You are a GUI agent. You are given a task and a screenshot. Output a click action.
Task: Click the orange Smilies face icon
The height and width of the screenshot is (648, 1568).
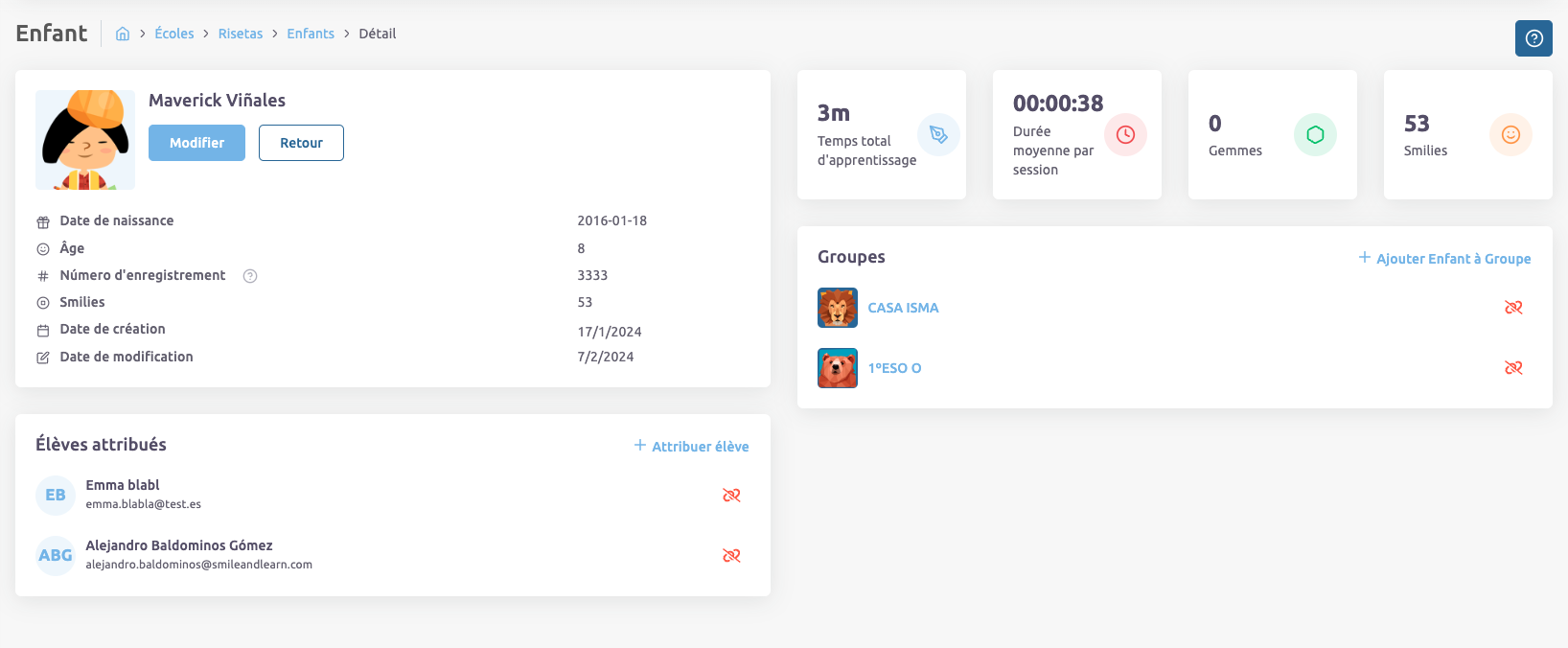[x=1510, y=135]
